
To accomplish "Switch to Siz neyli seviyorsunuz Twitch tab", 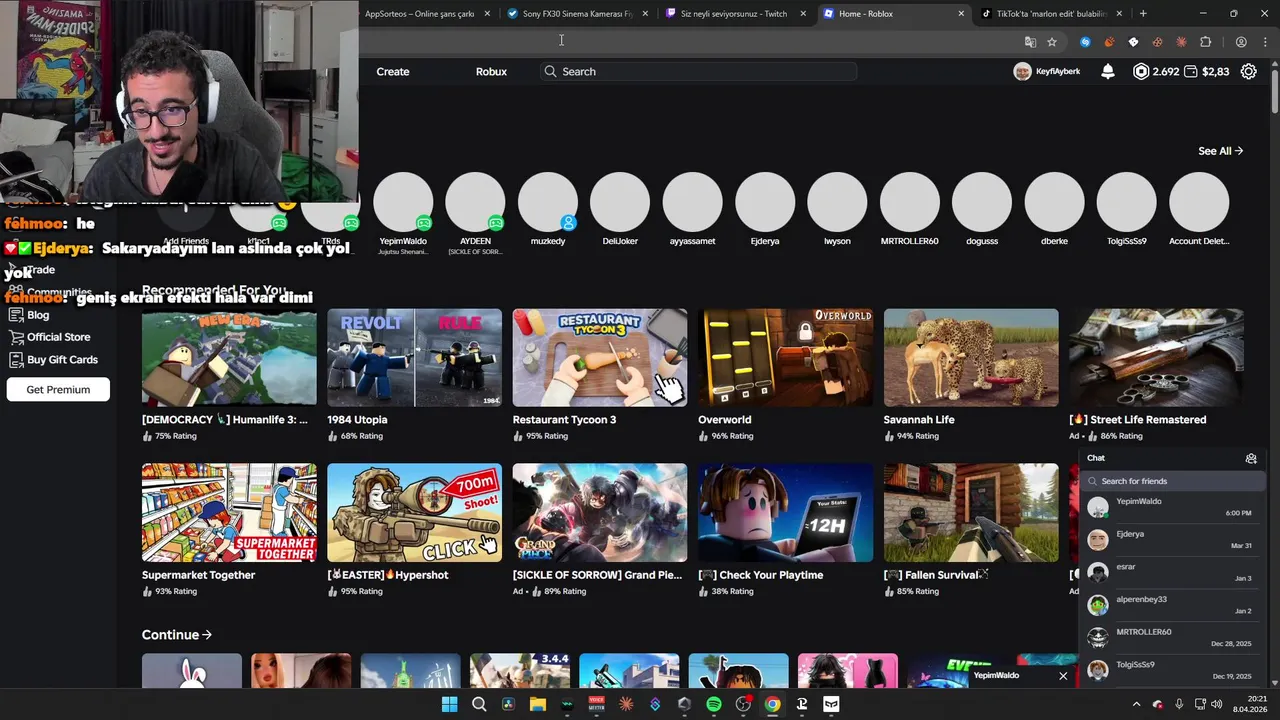I will click(734, 14).
